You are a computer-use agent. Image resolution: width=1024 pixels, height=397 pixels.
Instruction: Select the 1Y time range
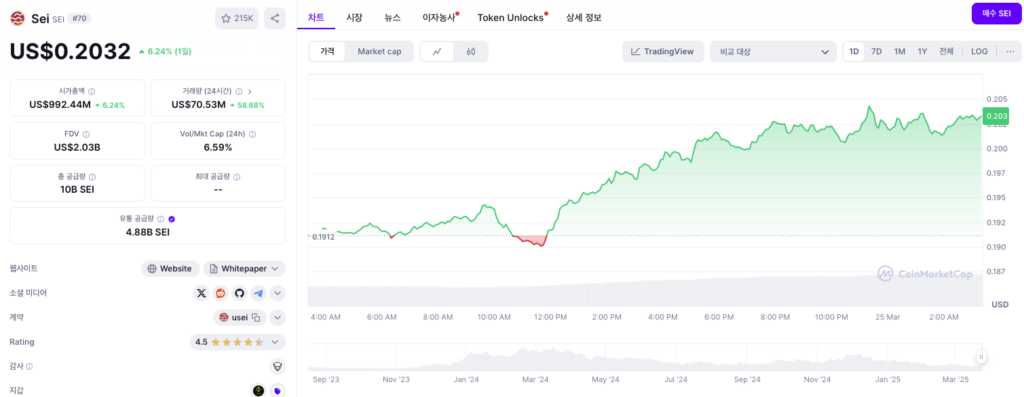click(x=922, y=52)
